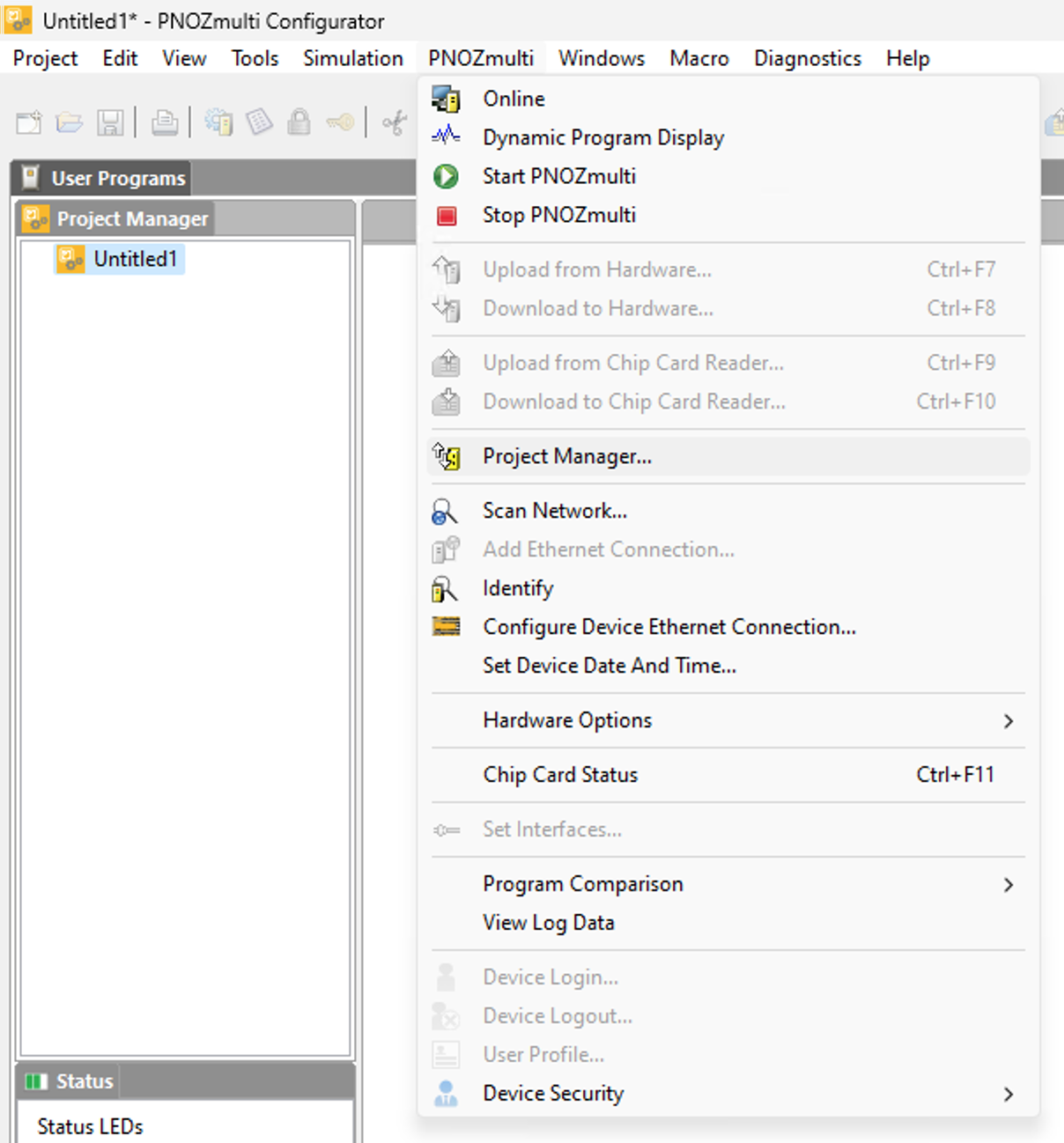
Task: Click the Dynamic Program Display waveform icon
Action: pos(446,136)
